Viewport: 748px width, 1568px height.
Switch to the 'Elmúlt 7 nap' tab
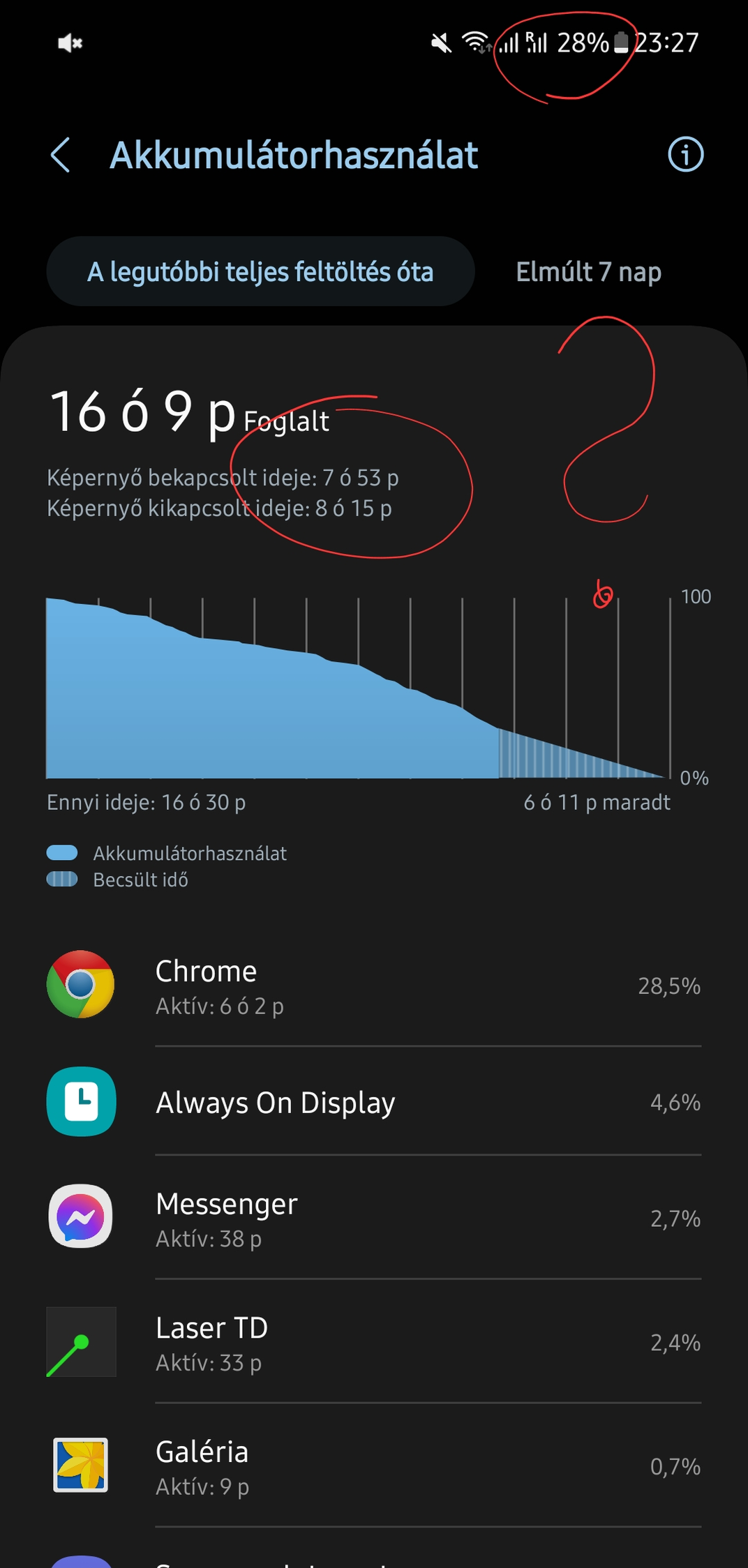click(588, 271)
